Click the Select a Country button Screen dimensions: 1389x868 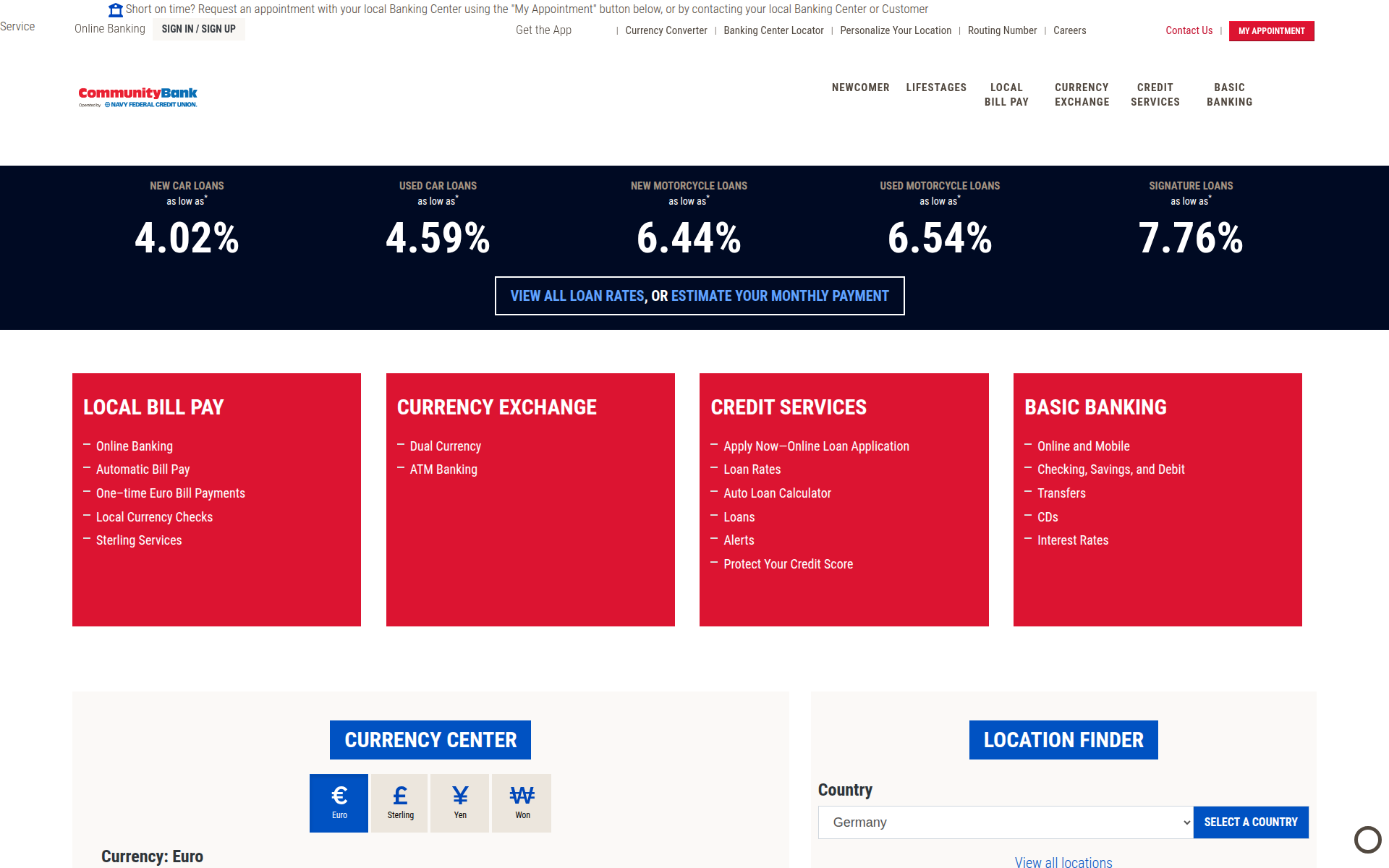(1250, 822)
